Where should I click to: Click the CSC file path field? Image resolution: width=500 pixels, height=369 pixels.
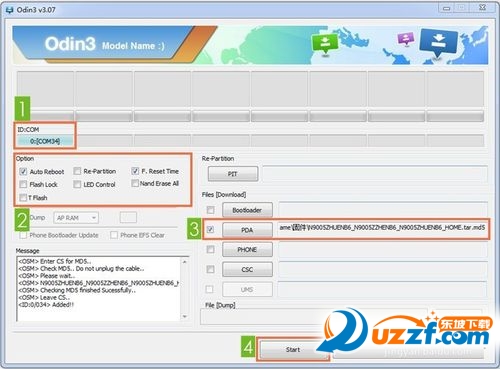coord(383,269)
